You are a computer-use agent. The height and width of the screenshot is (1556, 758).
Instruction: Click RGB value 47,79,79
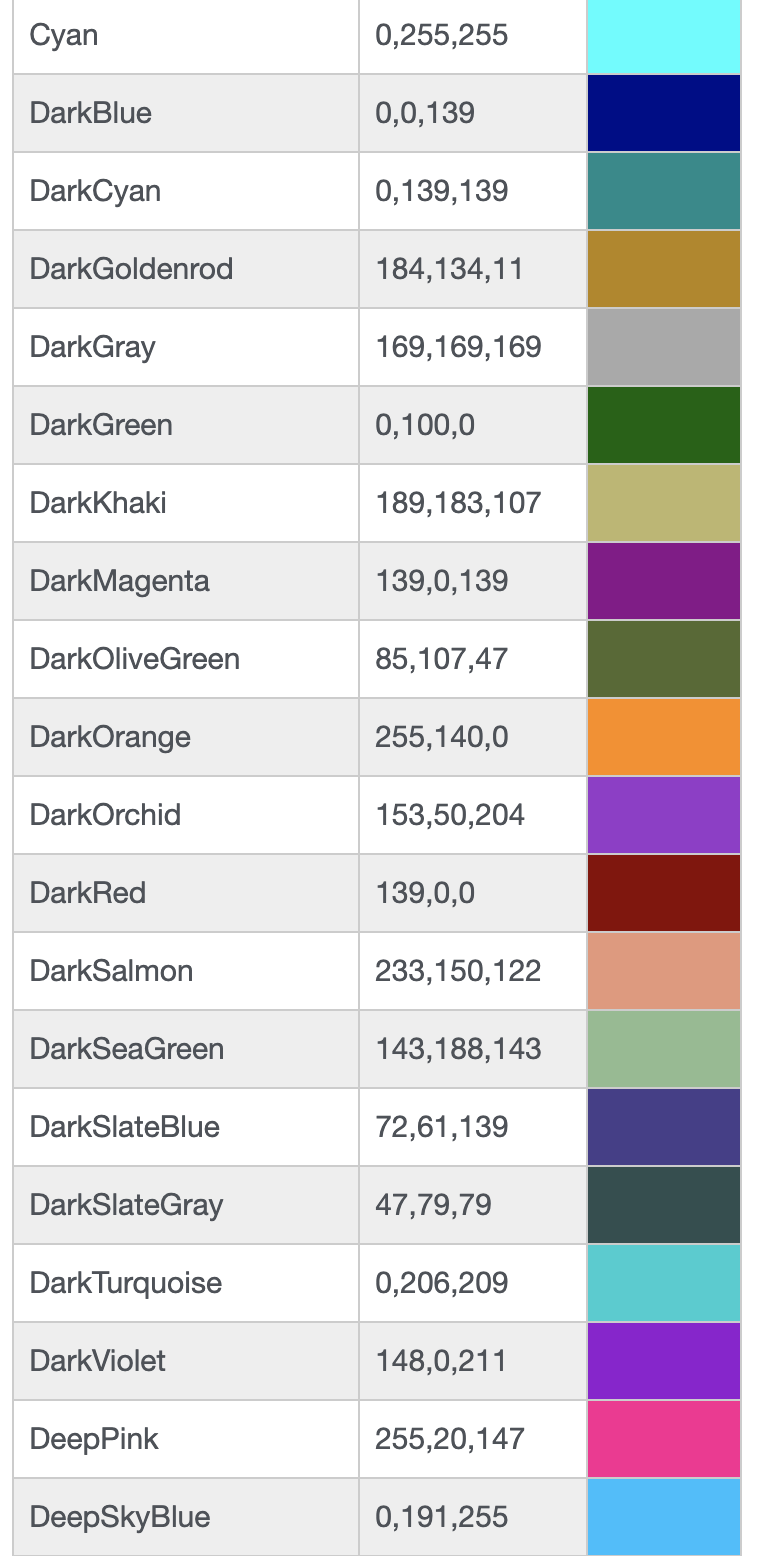pyautogui.click(x=433, y=1205)
